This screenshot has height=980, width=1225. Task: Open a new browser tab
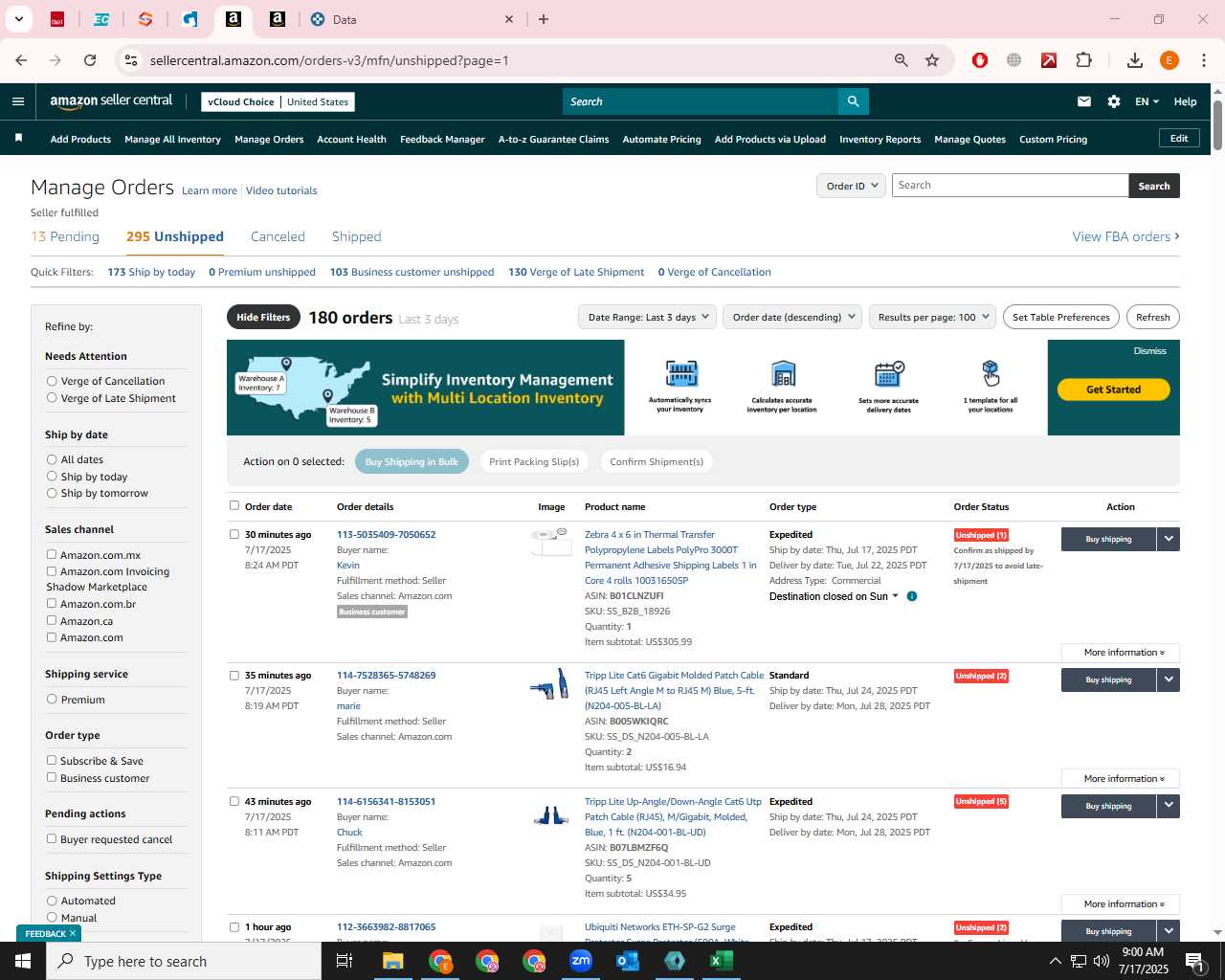(x=544, y=19)
